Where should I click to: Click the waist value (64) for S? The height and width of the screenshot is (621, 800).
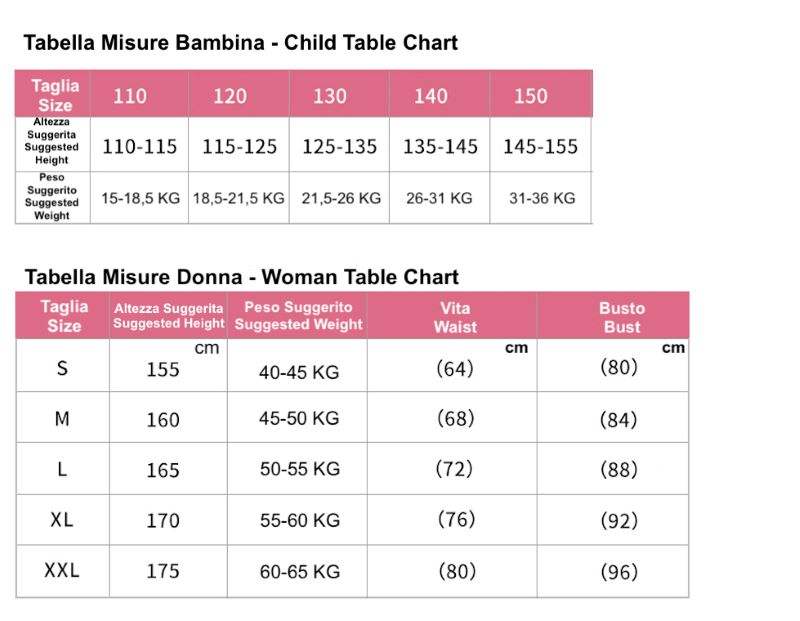(x=455, y=368)
